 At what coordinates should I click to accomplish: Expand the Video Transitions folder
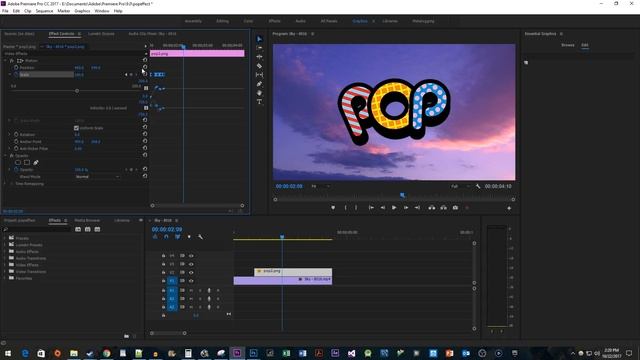(x=5, y=271)
